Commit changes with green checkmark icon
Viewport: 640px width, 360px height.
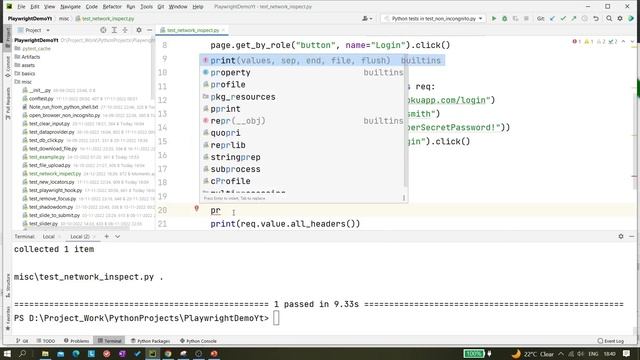click(x=563, y=18)
